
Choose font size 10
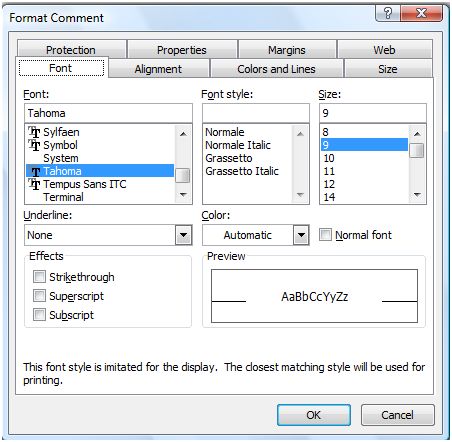[x=364, y=158]
